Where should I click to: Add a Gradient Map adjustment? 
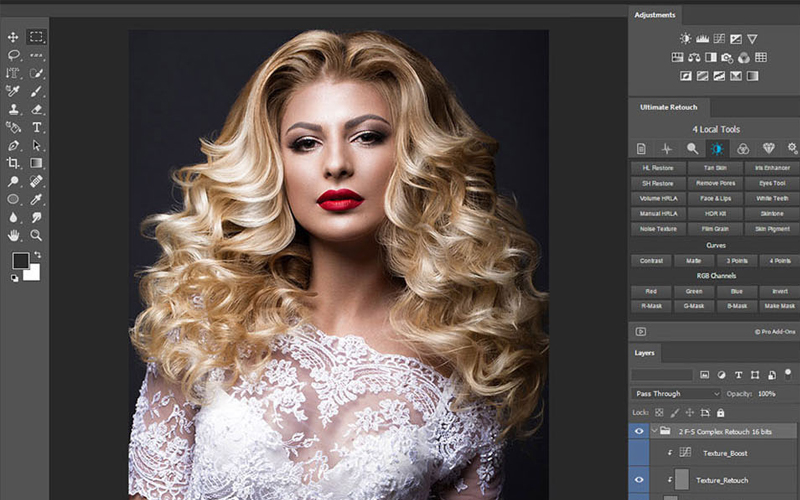pos(753,76)
